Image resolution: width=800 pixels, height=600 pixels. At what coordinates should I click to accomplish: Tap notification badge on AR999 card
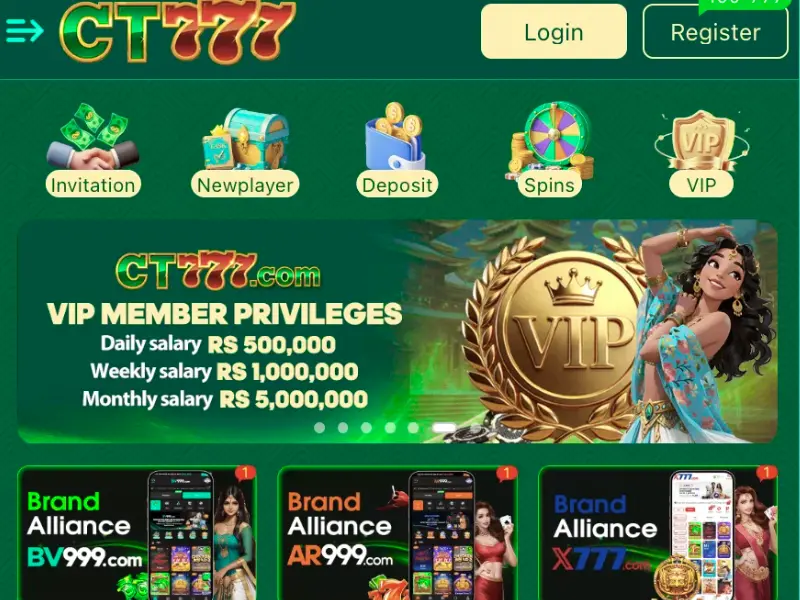point(507,473)
